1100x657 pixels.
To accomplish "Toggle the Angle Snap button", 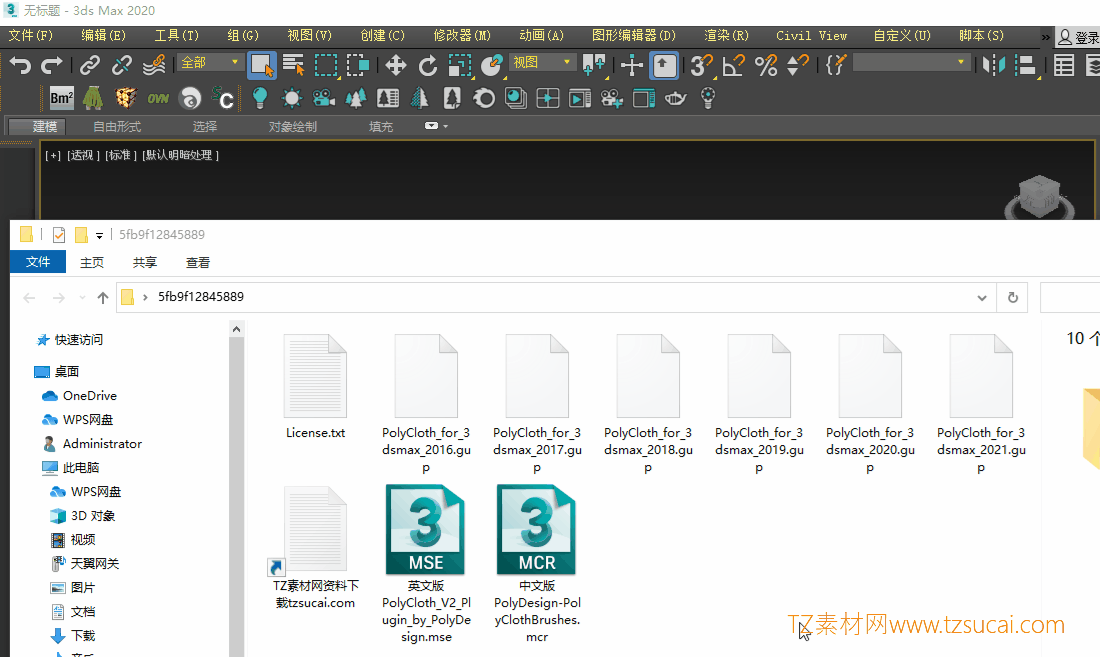I will [734, 65].
